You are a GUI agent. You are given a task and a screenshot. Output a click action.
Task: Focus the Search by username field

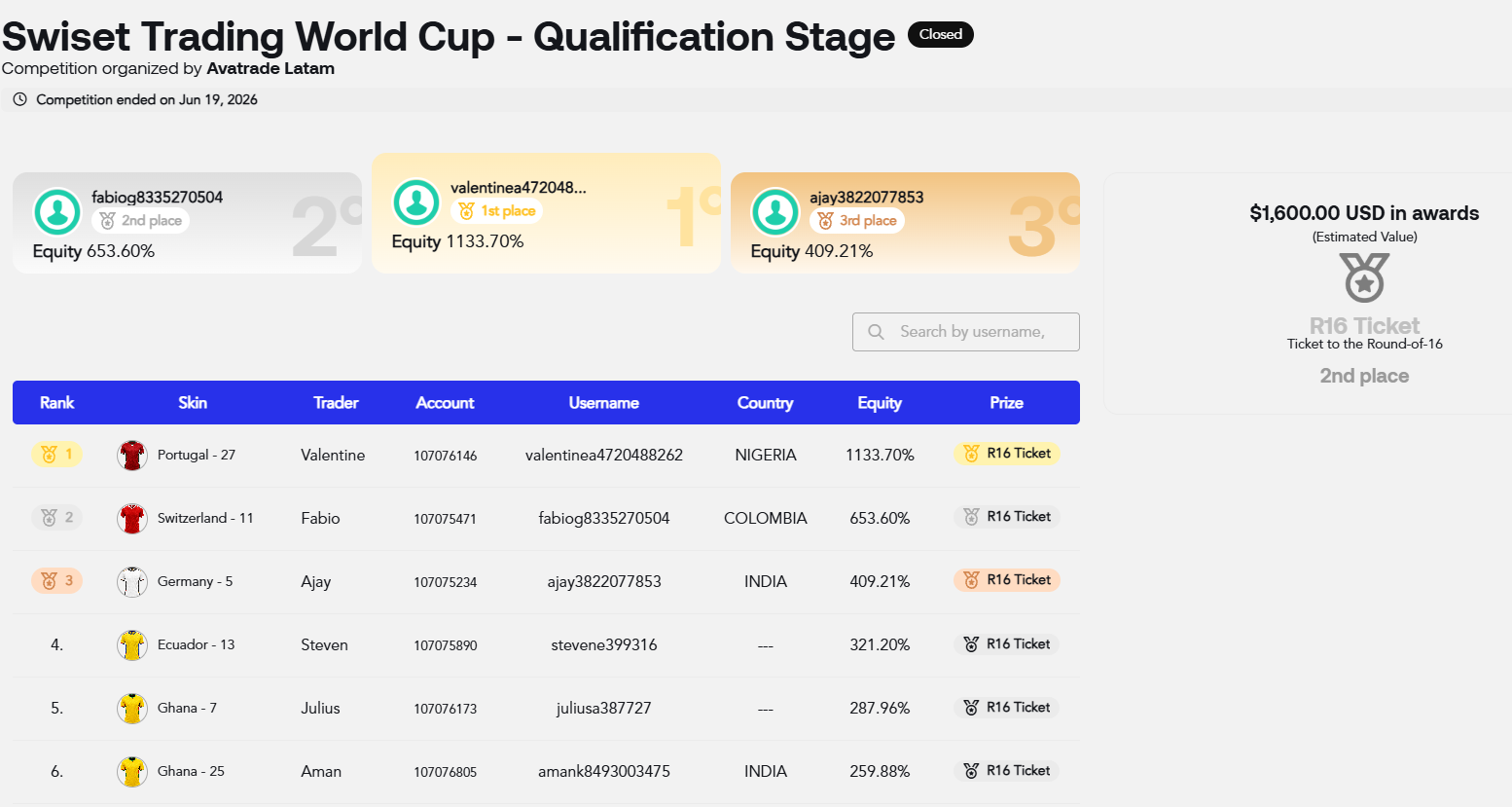(x=966, y=332)
